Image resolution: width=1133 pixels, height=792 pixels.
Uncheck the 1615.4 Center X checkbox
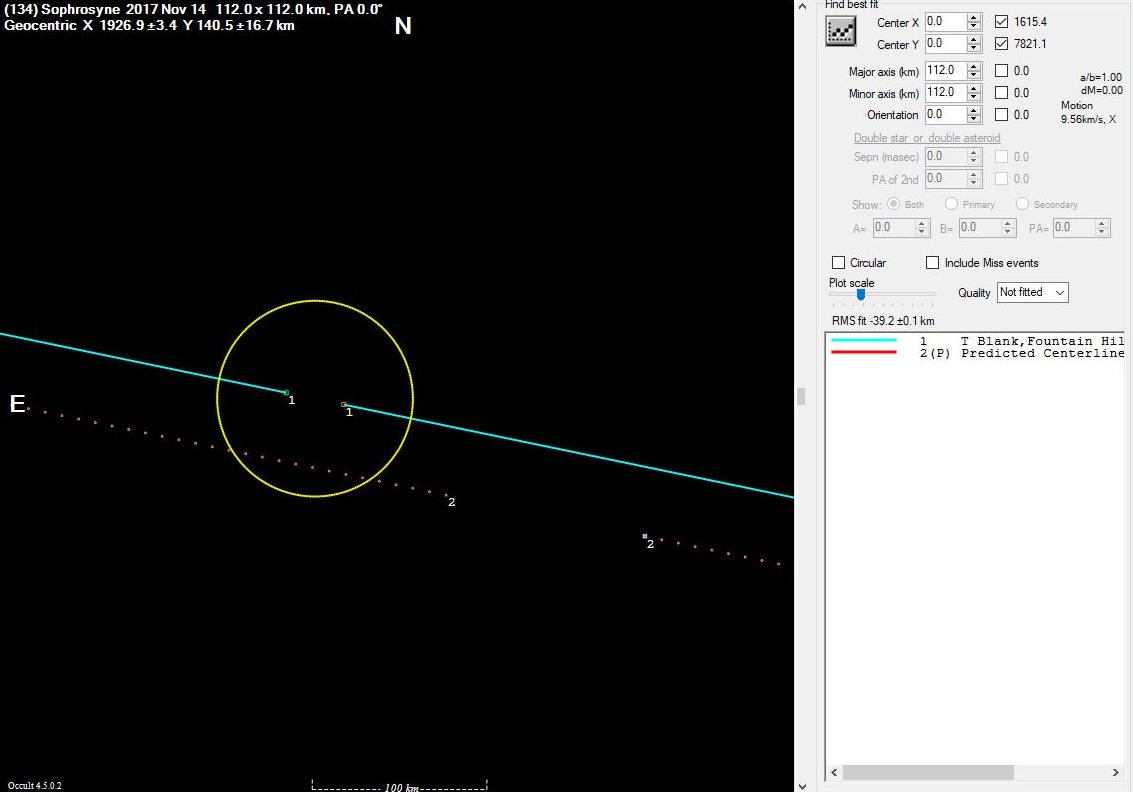(1001, 22)
